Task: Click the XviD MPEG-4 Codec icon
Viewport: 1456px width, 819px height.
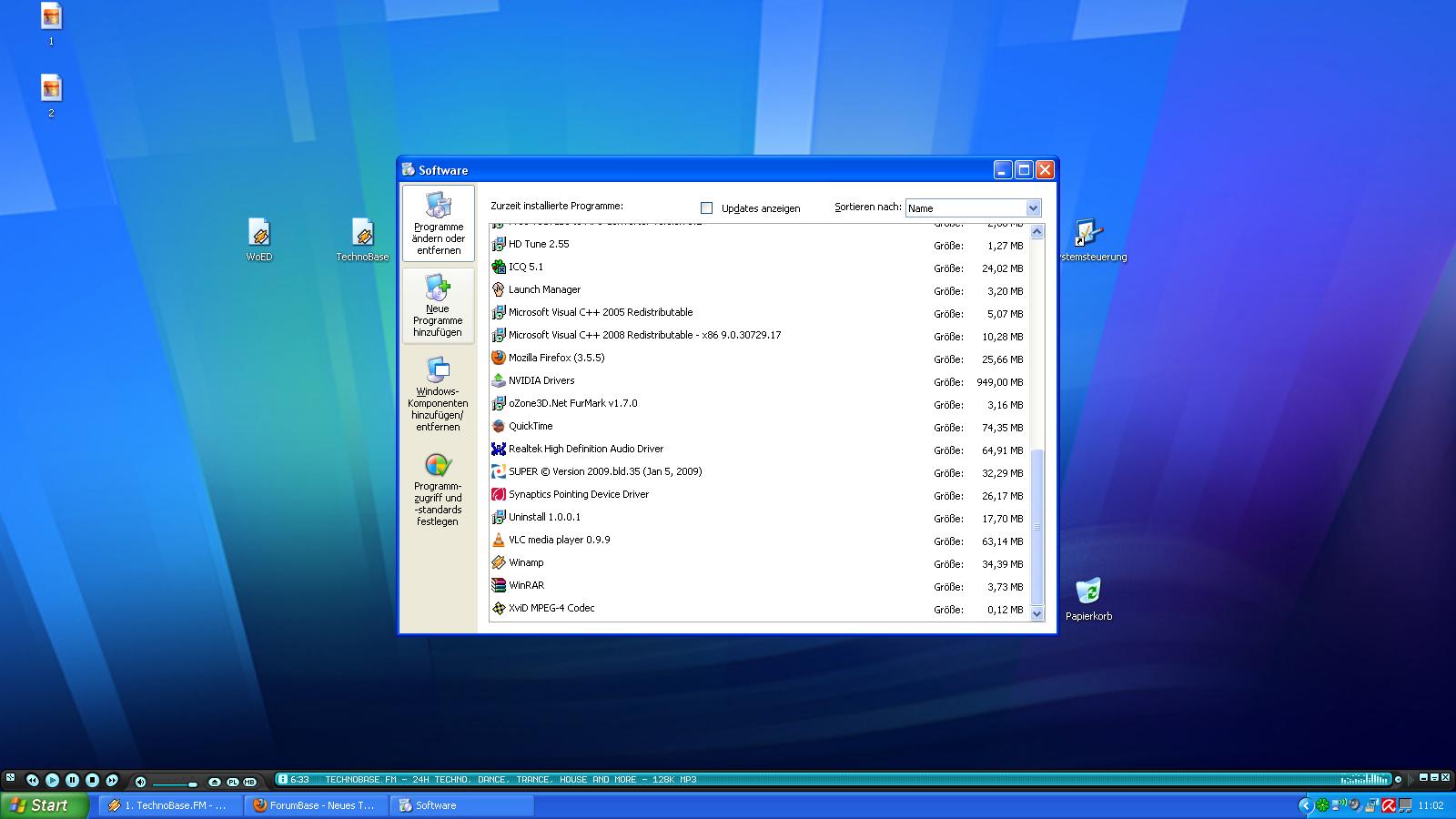Action: click(499, 608)
